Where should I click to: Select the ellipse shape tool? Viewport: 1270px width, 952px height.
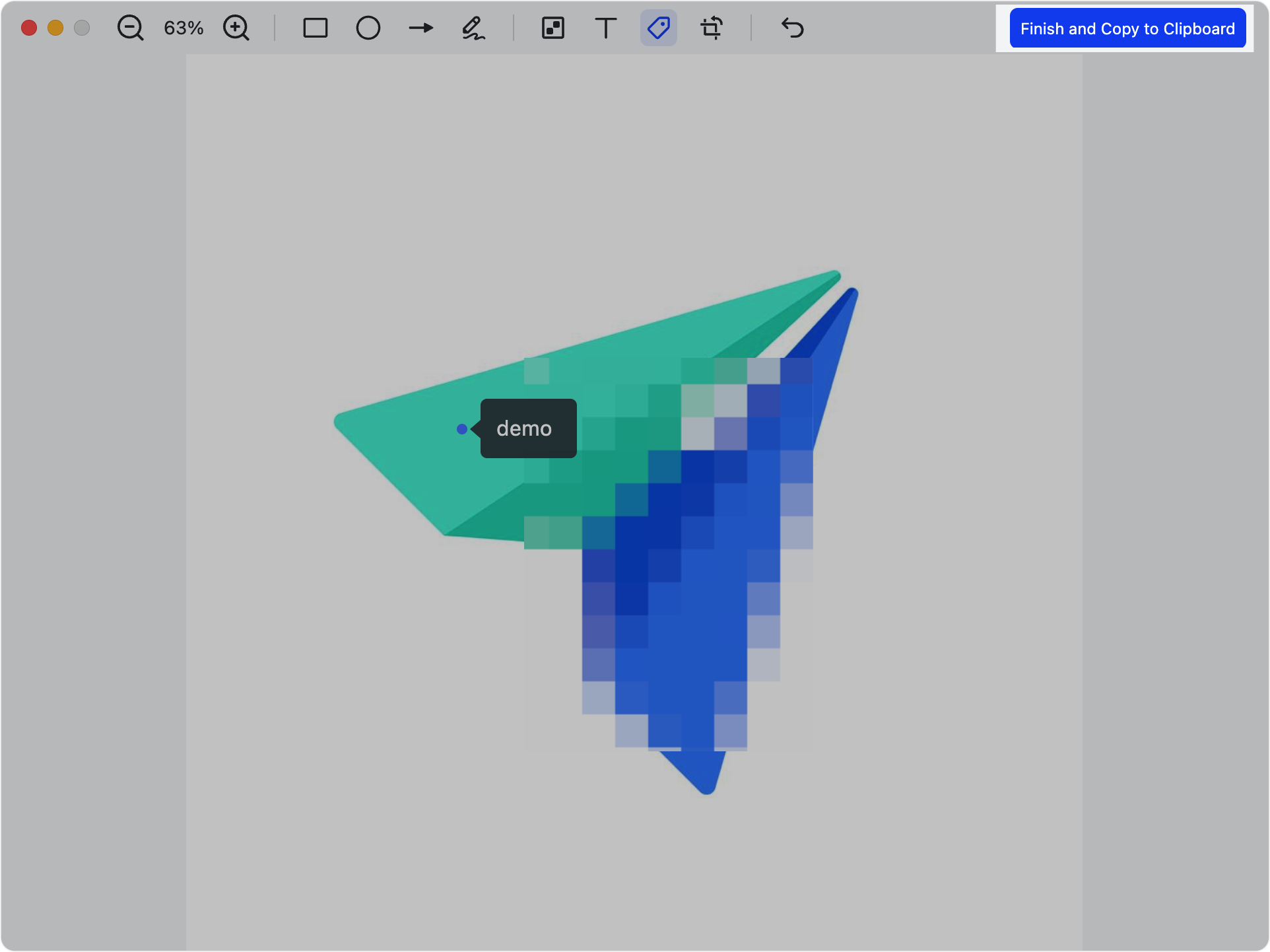pyautogui.click(x=368, y=28)
